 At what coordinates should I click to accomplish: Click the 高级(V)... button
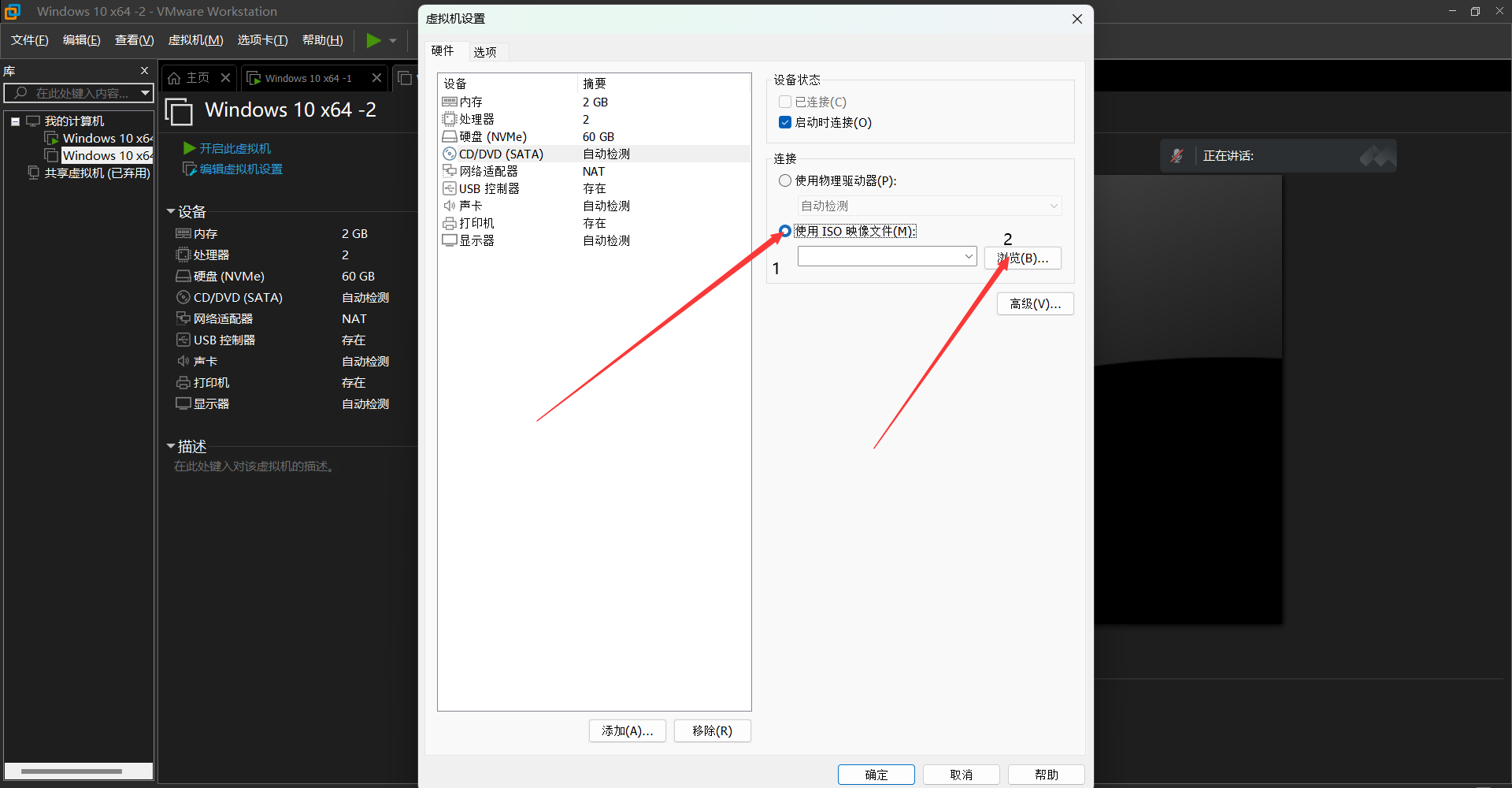[x=1036, y=303]
